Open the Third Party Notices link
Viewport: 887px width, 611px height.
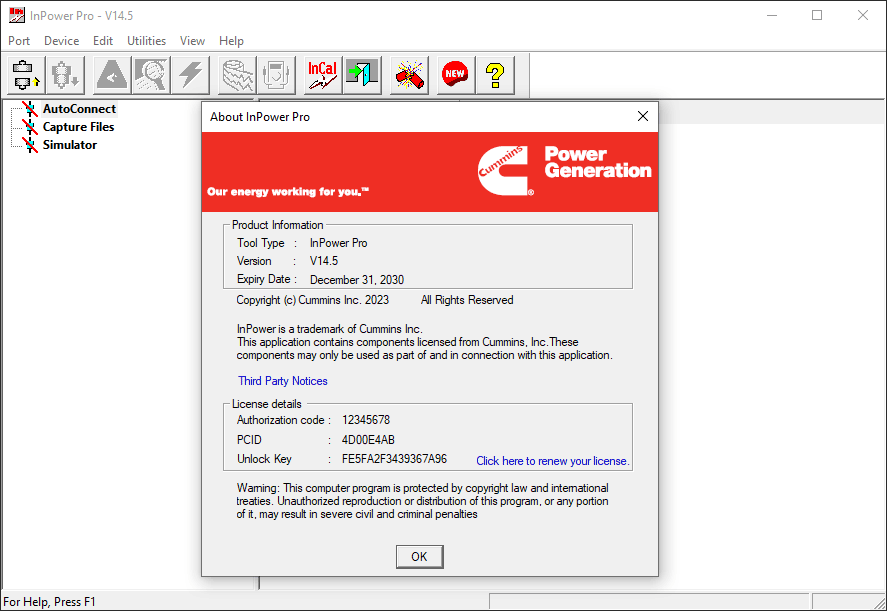[x=282, y=380]
